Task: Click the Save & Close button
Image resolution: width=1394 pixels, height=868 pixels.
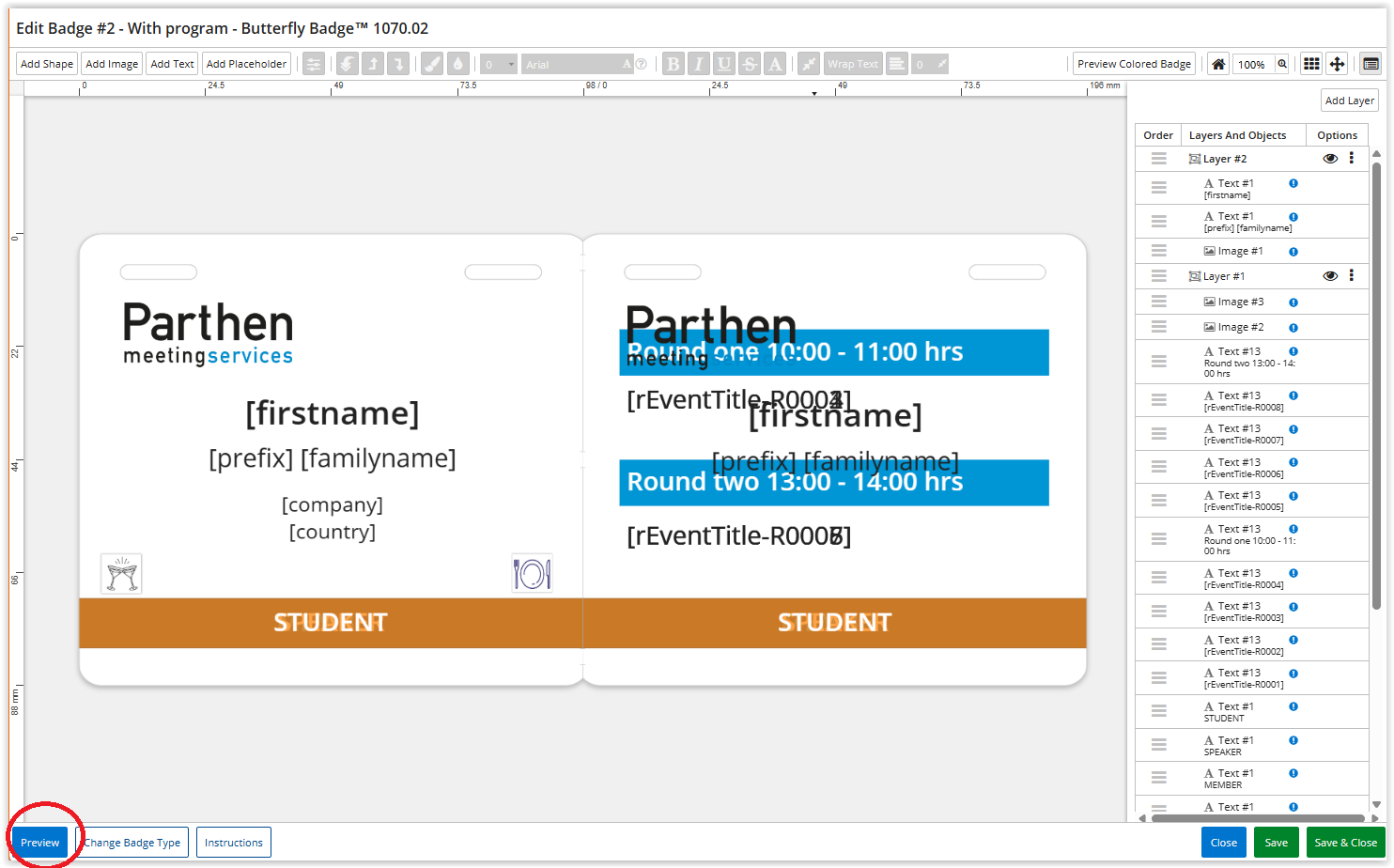Action: (x=1345, y=843)
